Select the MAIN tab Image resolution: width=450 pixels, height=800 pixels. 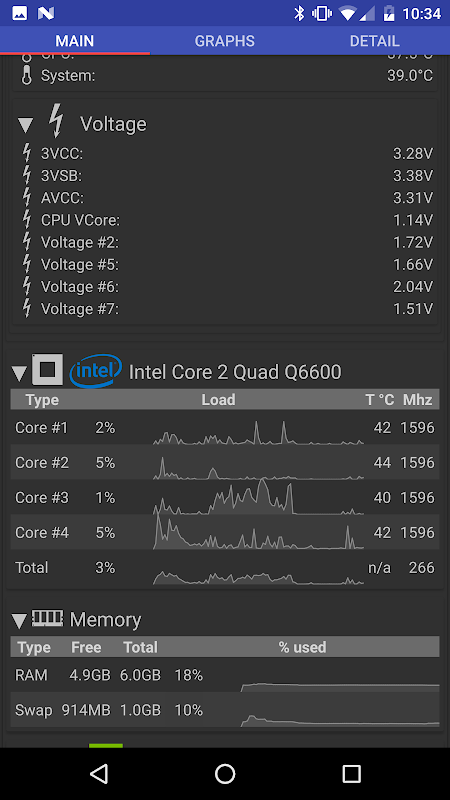pyautogui.click(x=75, y=41)
